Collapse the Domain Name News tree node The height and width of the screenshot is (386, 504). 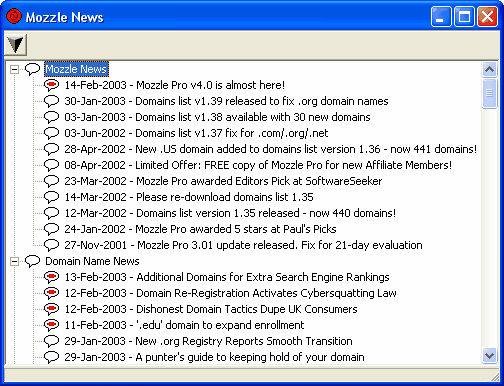[x=14, y=261]
